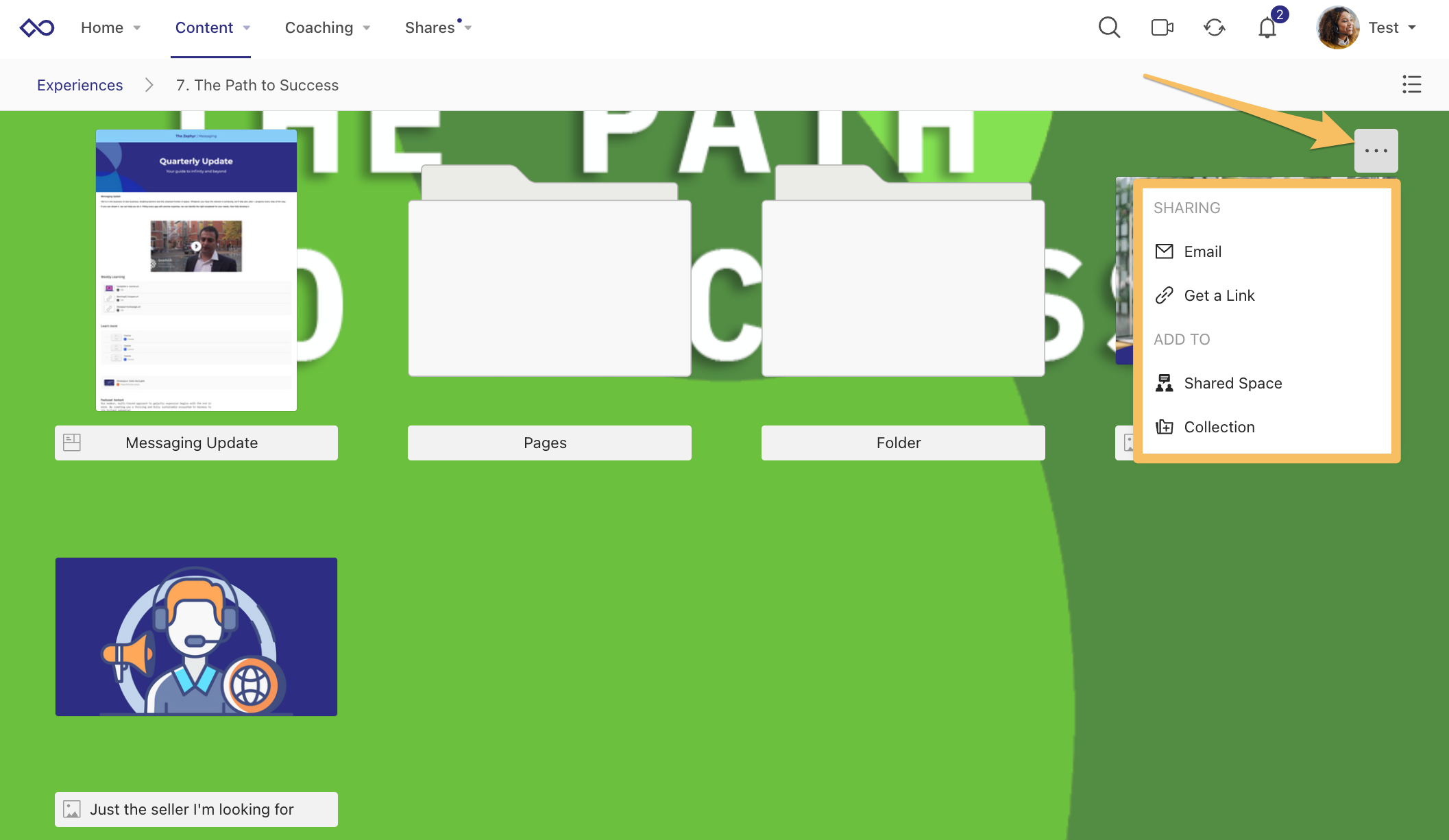Expand the Home dropdown
Screen dimensions: 1449x840
[x=111, y=27]
